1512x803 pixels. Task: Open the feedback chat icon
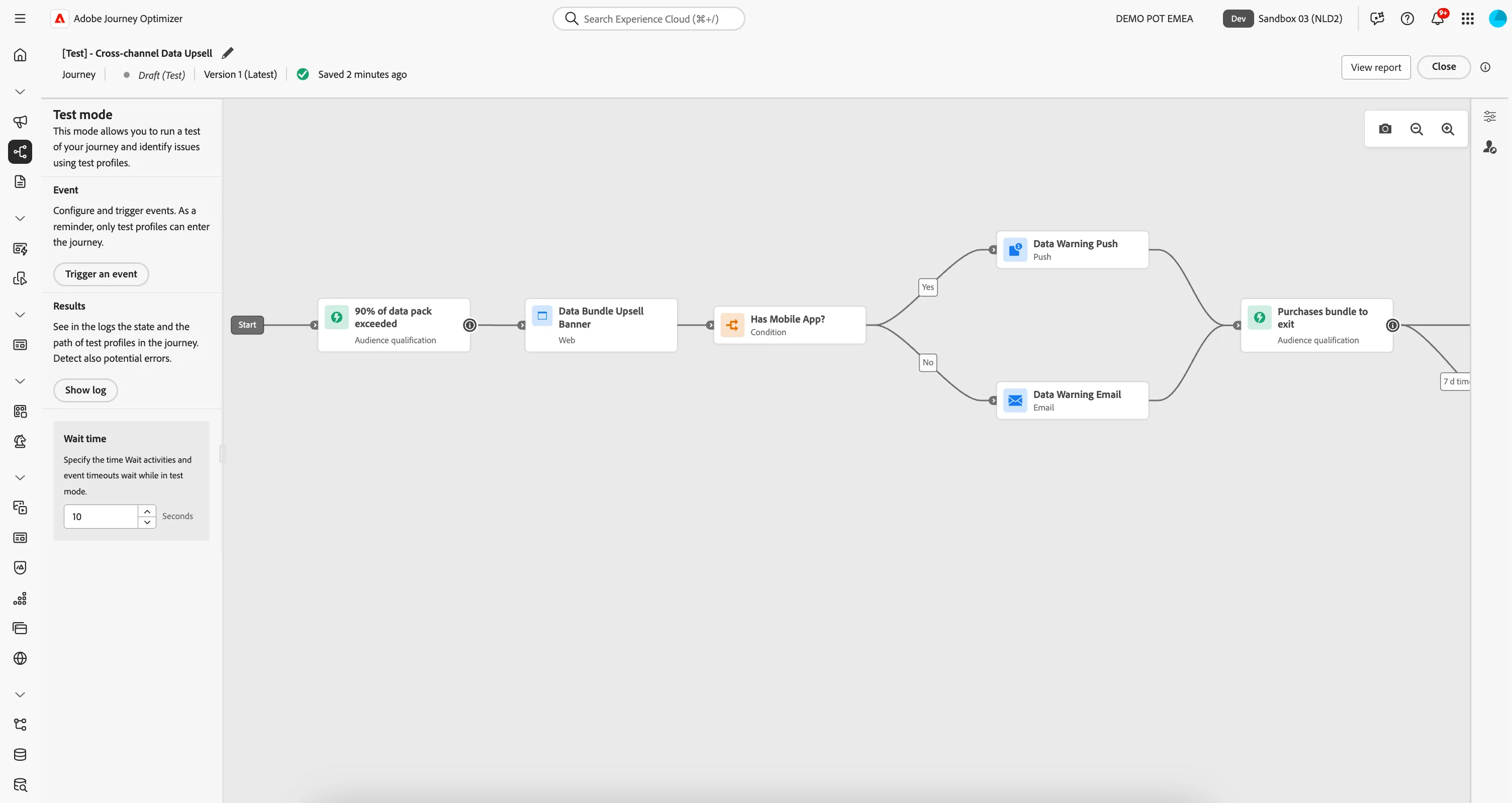click(1377, 18)
